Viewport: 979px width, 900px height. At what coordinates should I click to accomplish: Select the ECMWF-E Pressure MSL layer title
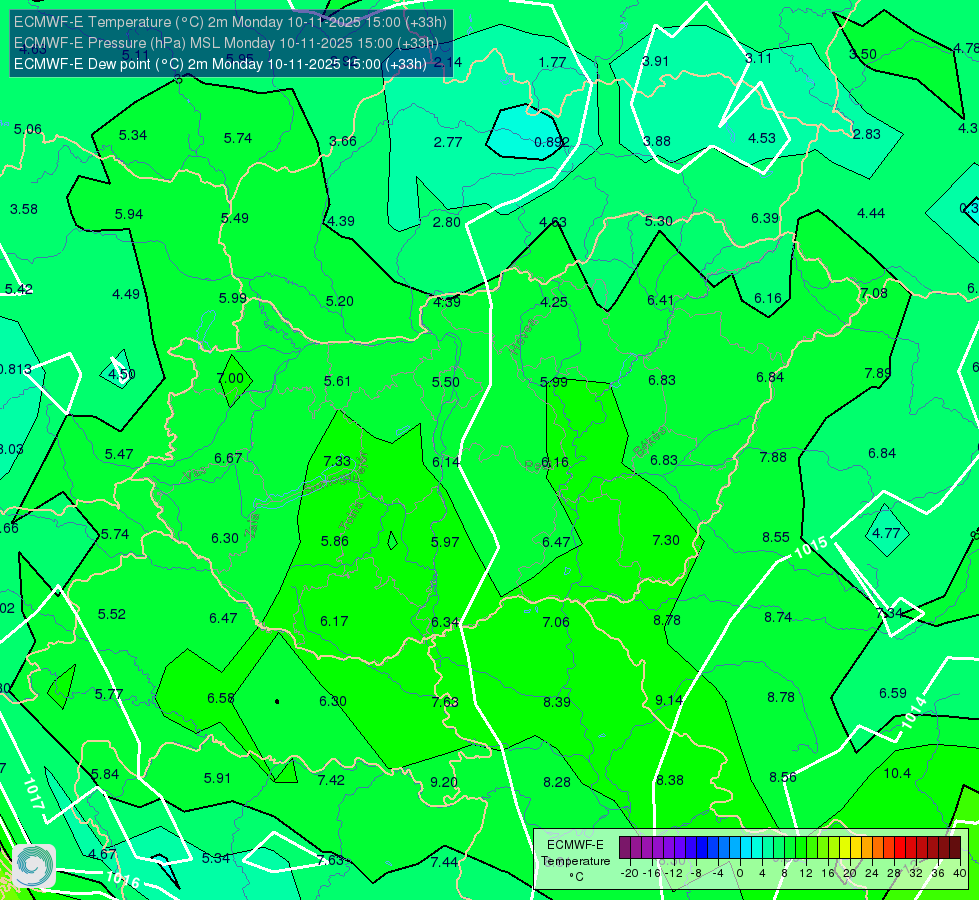(226, 43)
